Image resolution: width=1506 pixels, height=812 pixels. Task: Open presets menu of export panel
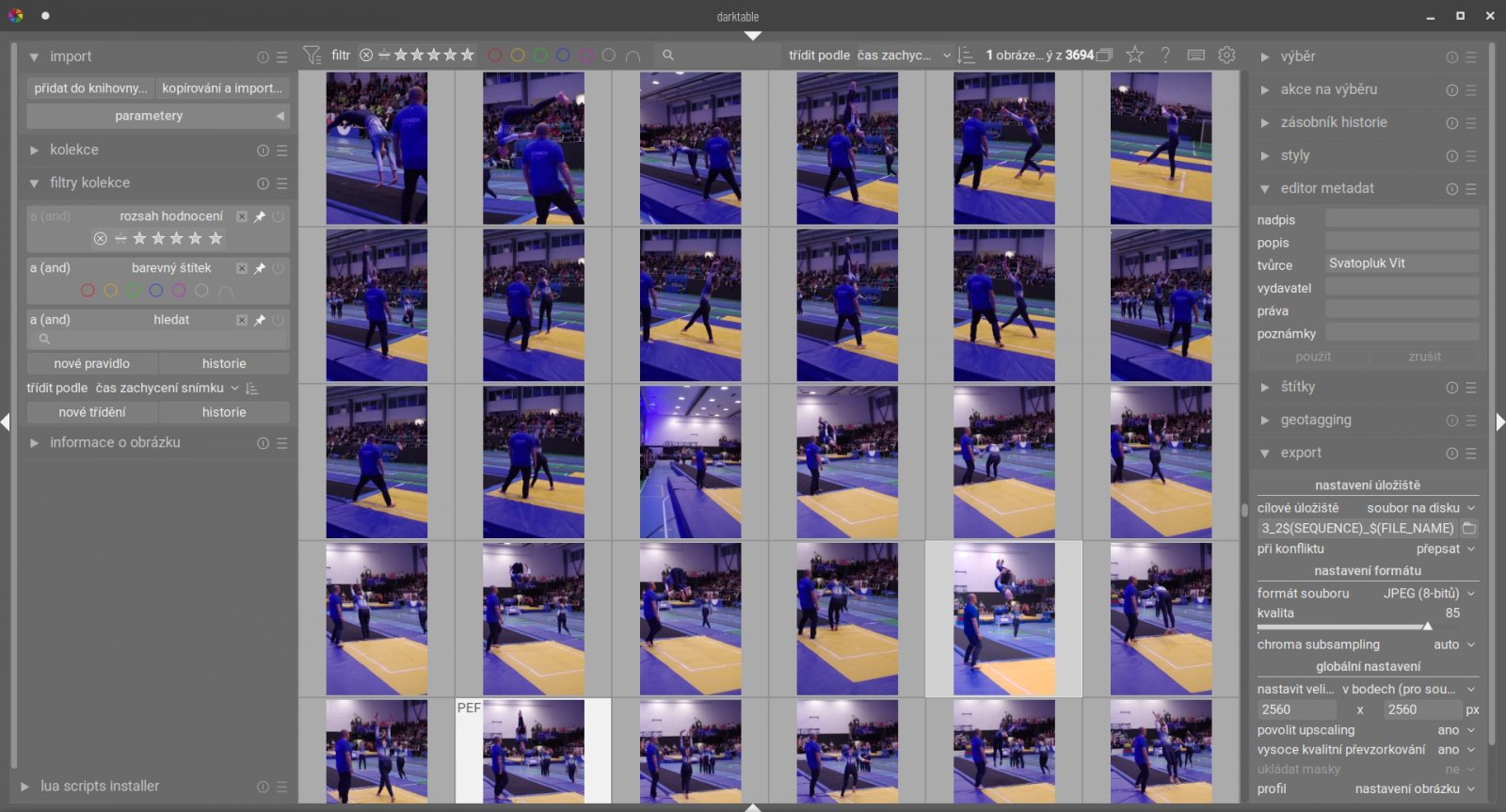point(1471,454)
